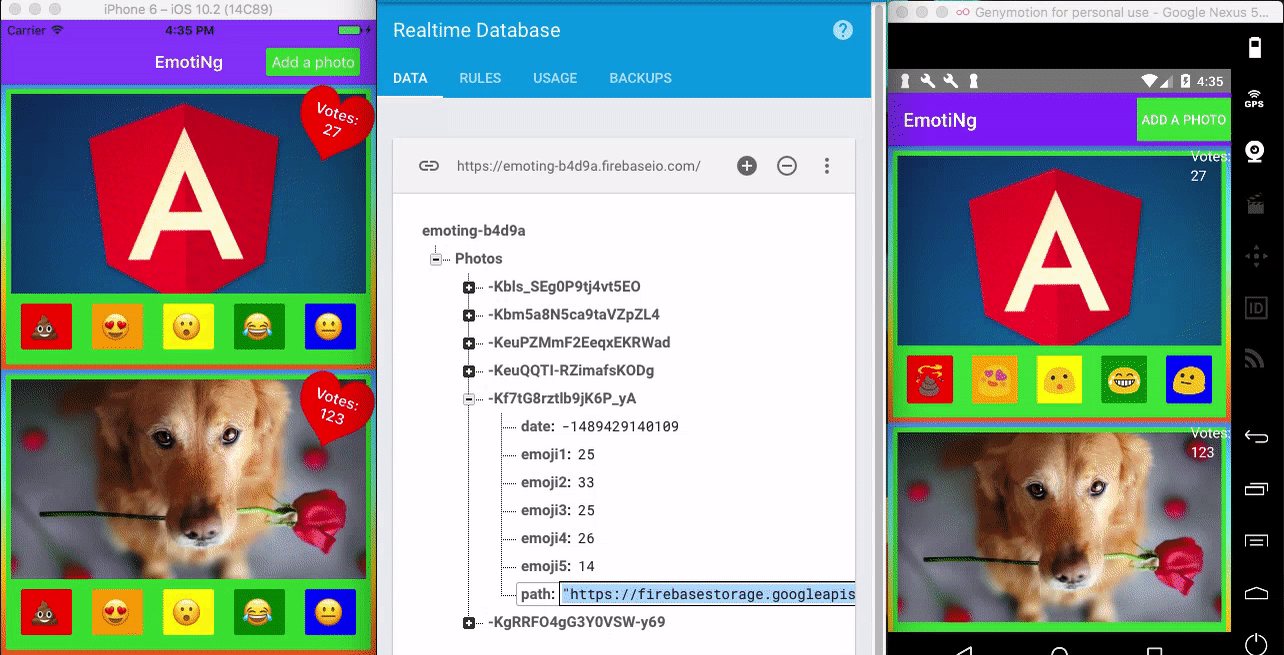The image size is (1284, 655).
Task: Tap neutral face emoji under Angular photo on iPhone
Action: (x=330, y=327)
